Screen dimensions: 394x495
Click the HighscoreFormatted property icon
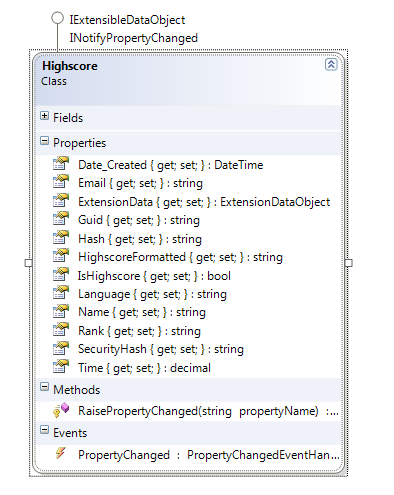61,255
